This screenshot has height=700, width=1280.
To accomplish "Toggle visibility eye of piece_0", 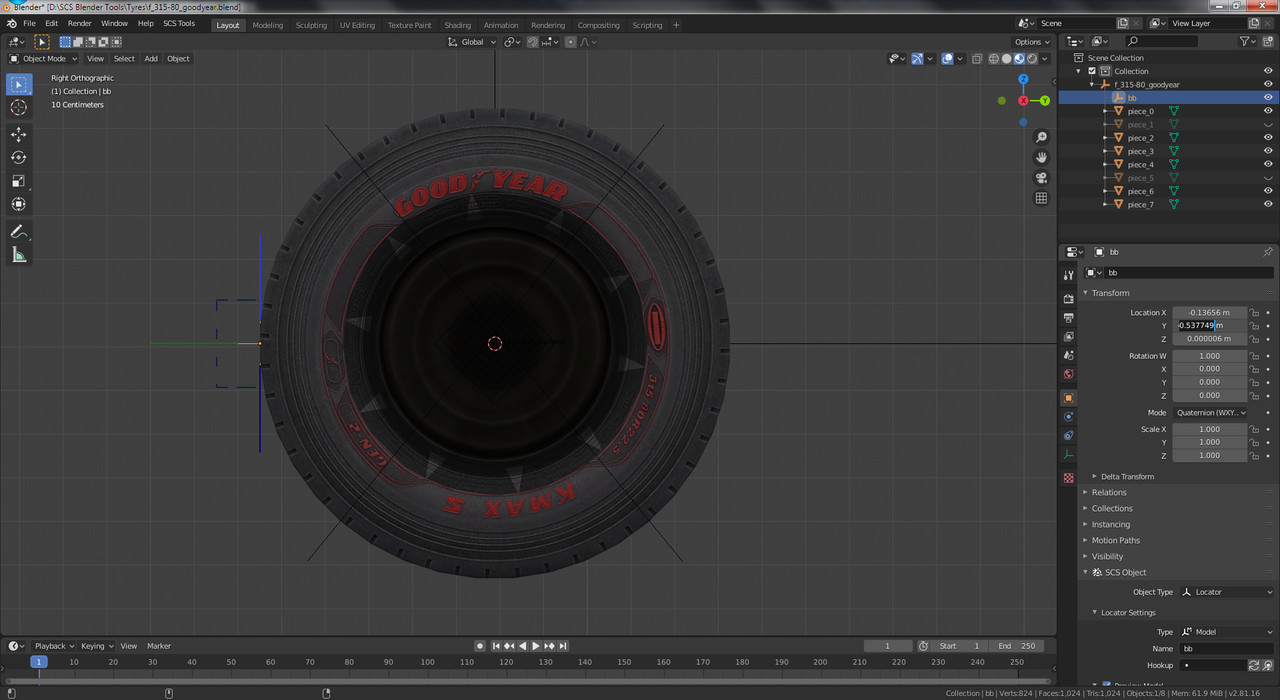I will (x=1268, y=111).
